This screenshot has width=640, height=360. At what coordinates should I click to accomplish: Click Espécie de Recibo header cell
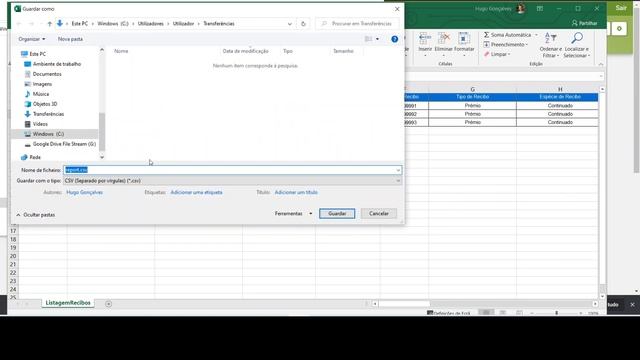560,97
